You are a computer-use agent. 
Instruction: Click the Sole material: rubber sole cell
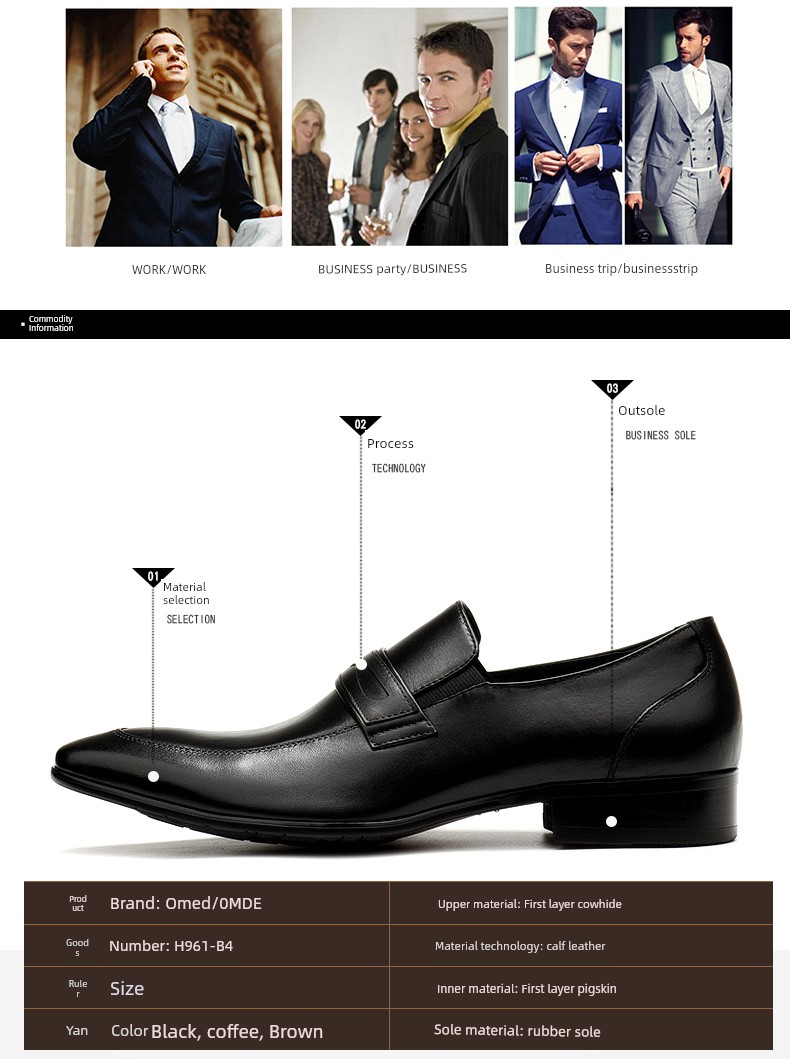(x=517, y=1031)
